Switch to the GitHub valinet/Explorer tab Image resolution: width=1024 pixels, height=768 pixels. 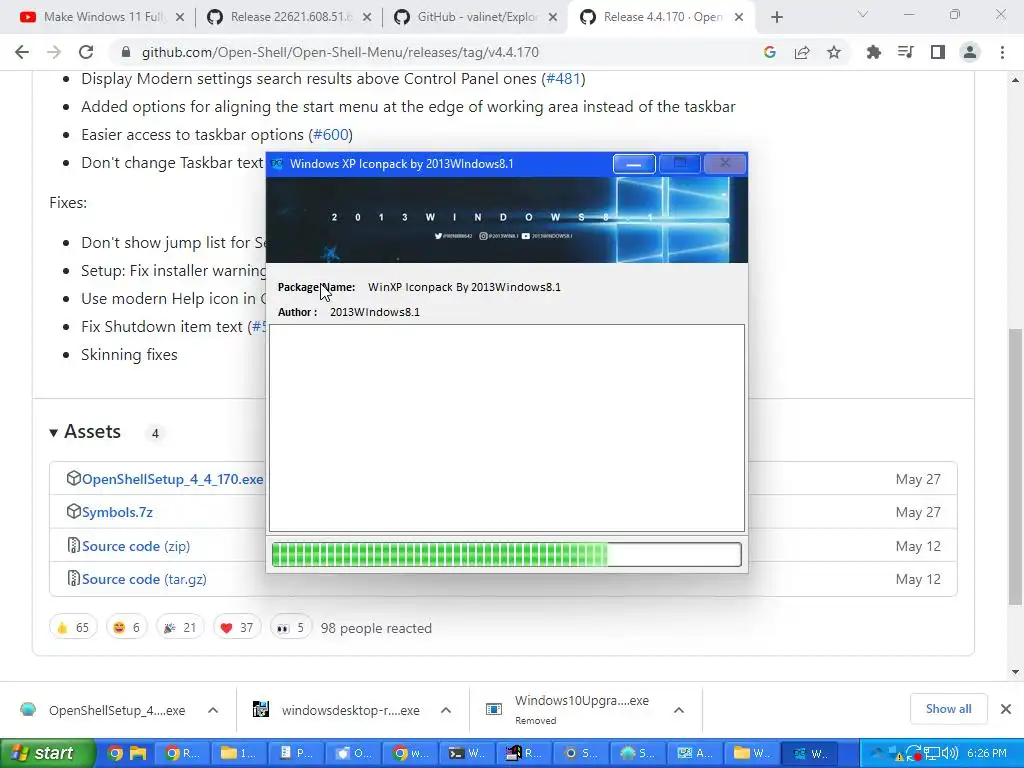[x=474, y=17]
